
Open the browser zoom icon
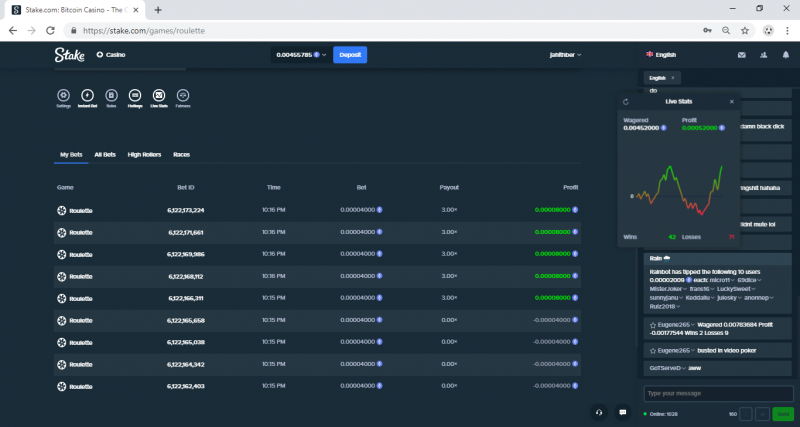tap(726, 31)
